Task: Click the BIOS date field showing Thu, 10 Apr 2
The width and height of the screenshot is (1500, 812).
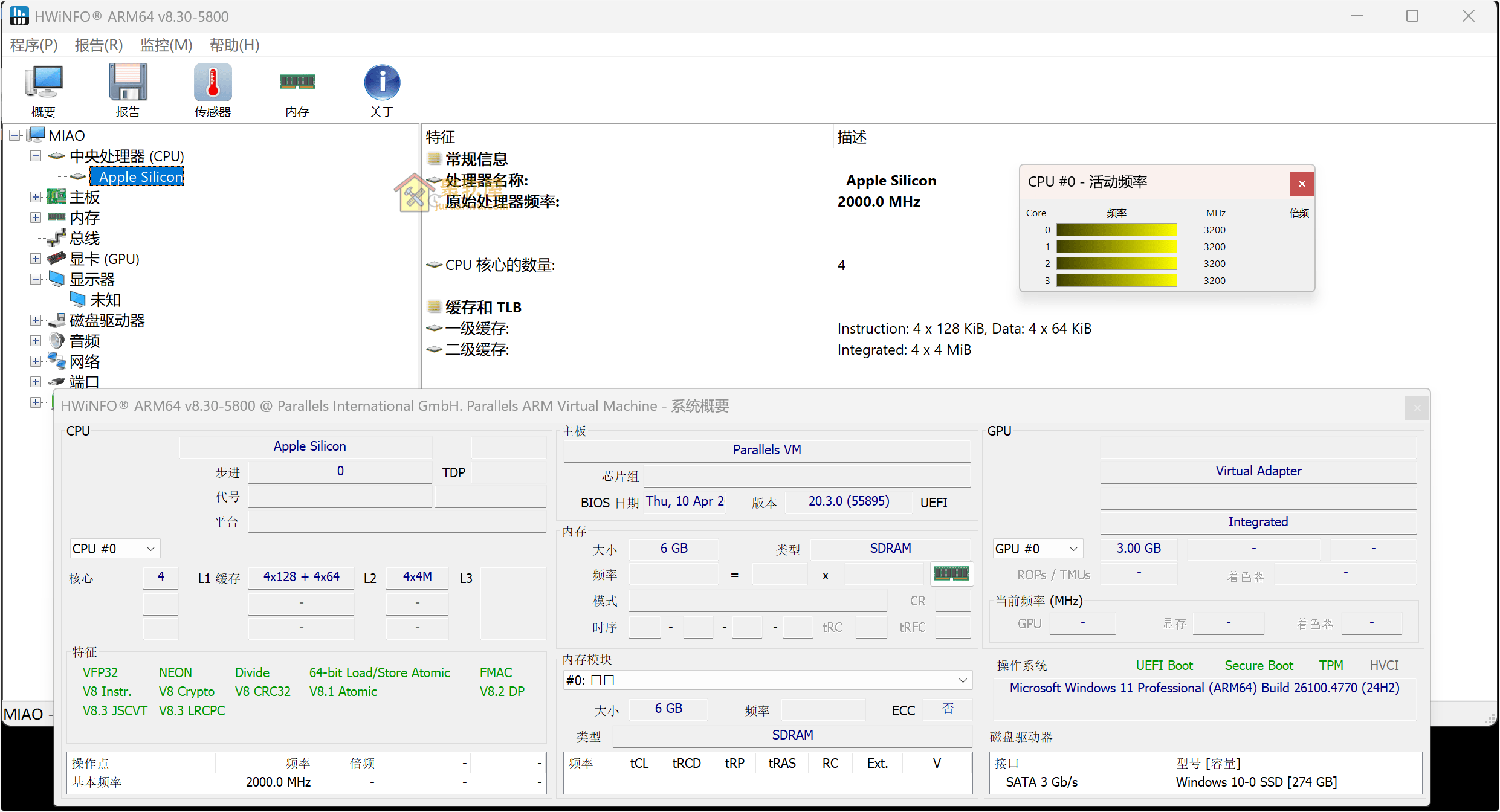Action: pyautogui.click(x=685, y=501)
